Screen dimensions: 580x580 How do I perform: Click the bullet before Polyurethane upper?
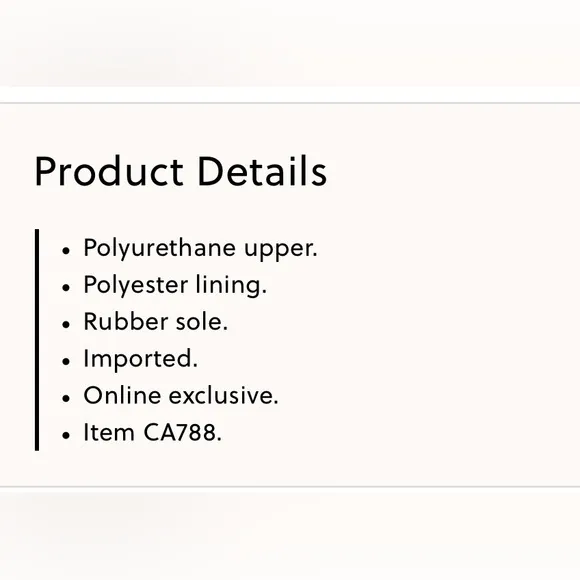[x=66, y=251]
